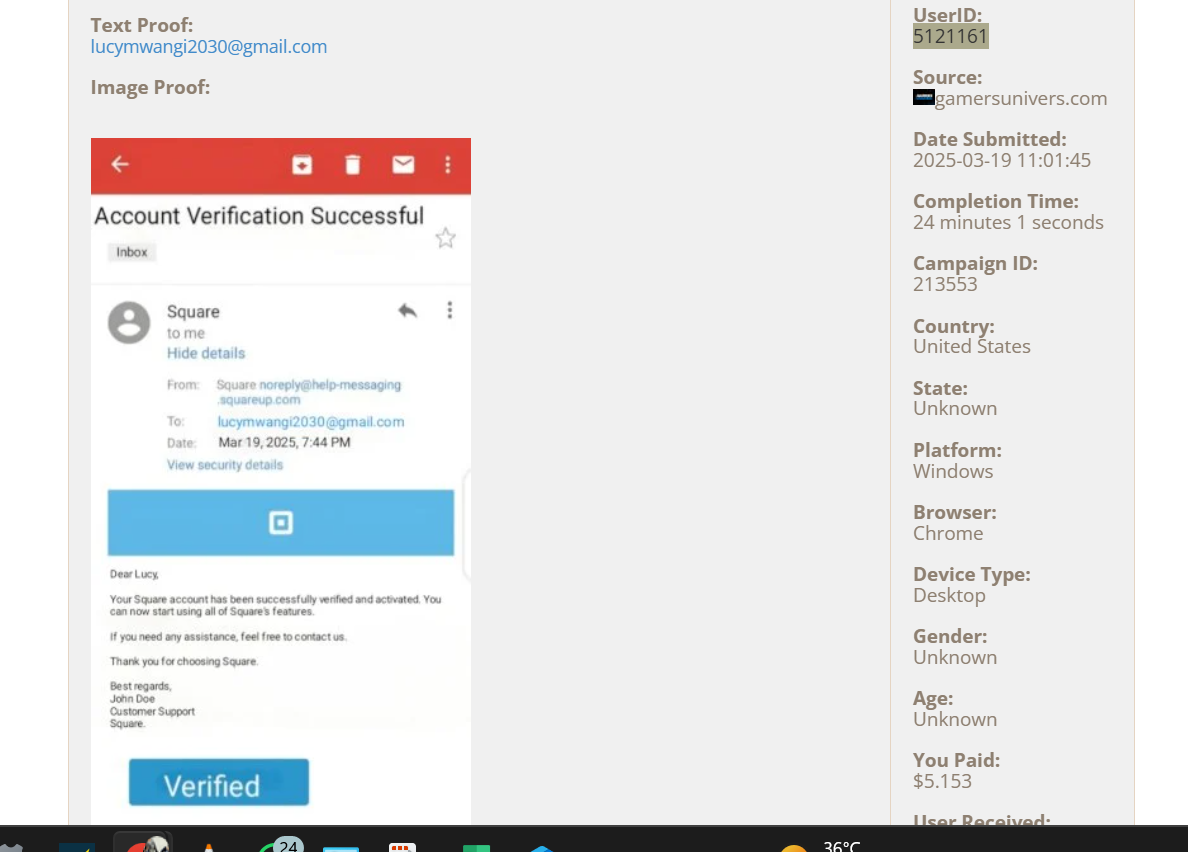The width and height of the screenshot is (1188, 852).
Task: Click email date Mar 19, 2025, 7:44 PM
Action: pyautogui.click(x=284, y=442)
